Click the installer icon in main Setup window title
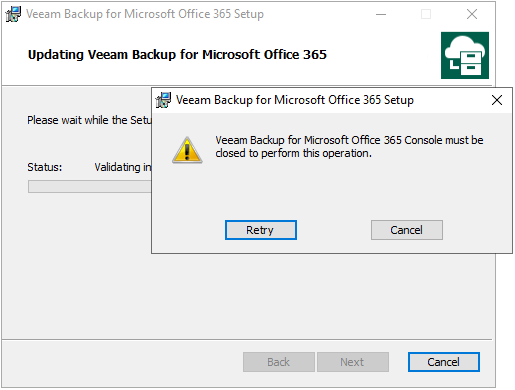The height and width of the screenshot is (390, 515). coord(13,14)
